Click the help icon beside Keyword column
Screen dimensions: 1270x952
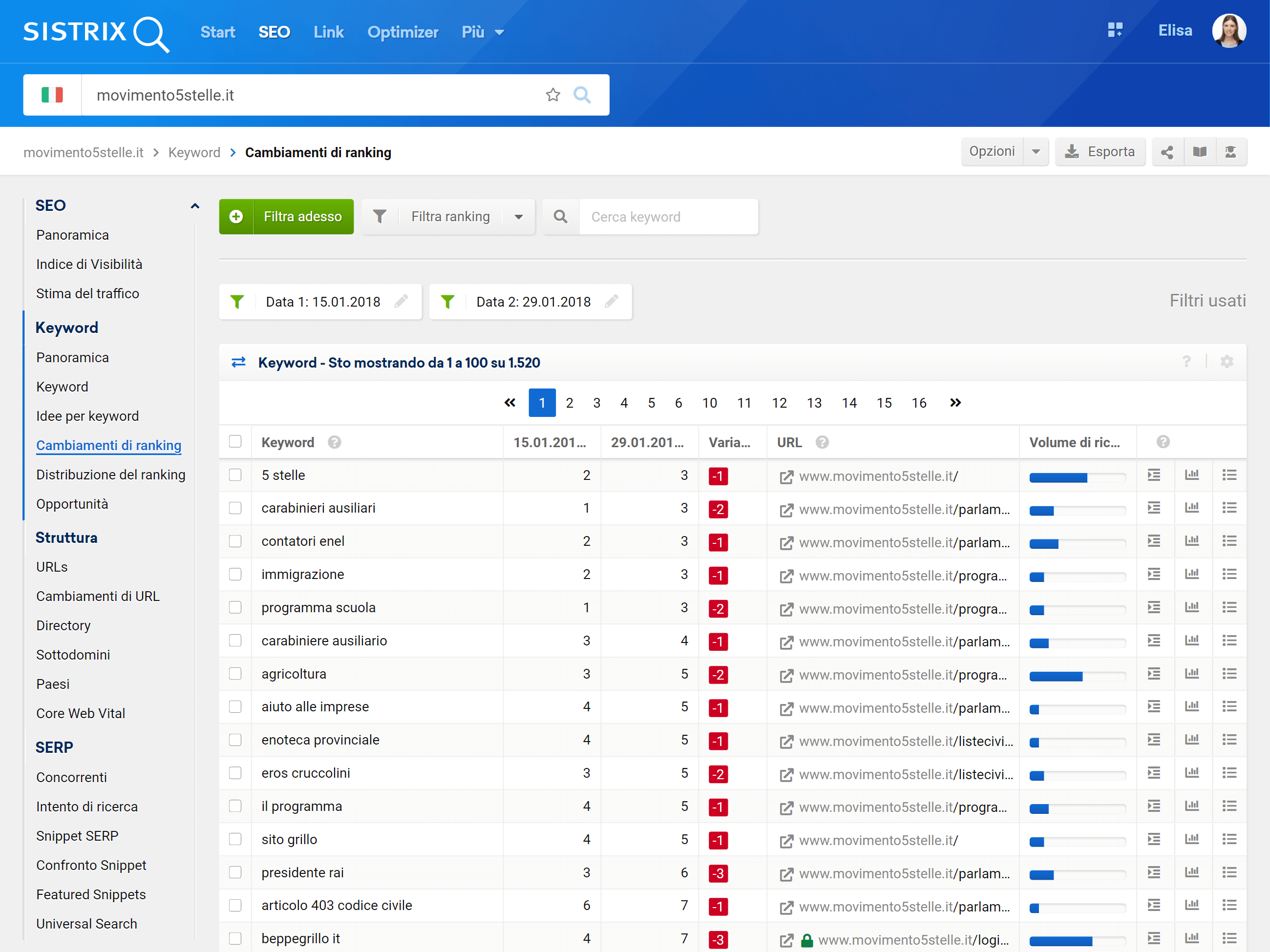pyautogui.click(x=335, y=442)
